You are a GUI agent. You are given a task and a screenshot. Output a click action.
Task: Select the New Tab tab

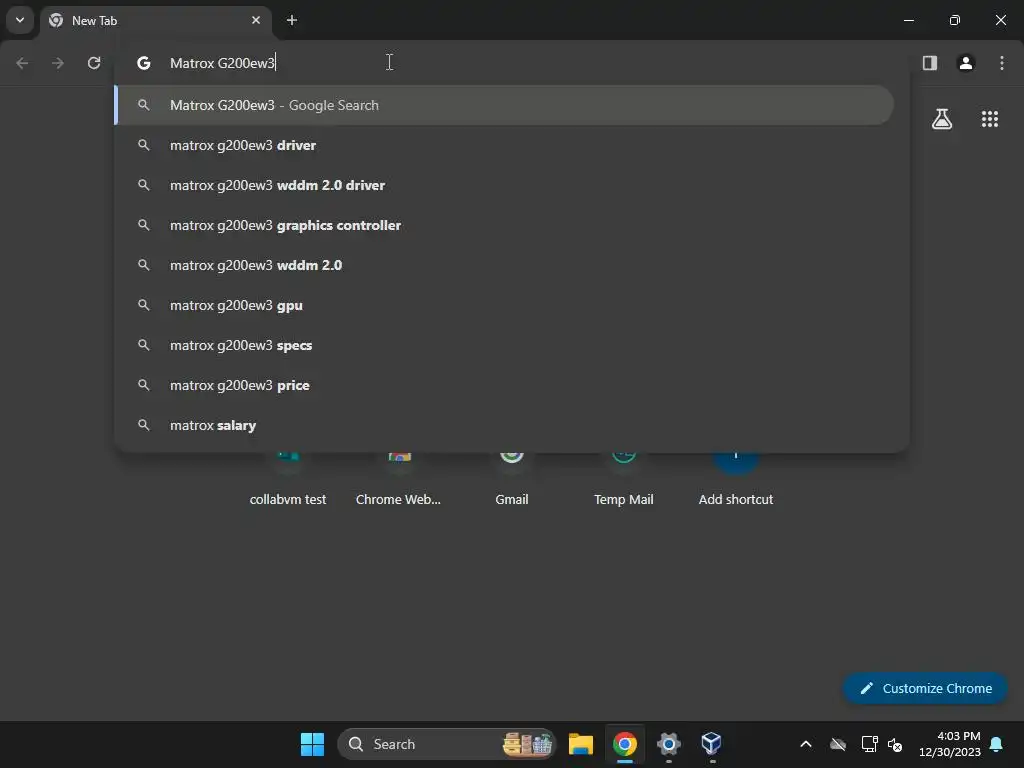pyautogui.click(x=155, y=20)
